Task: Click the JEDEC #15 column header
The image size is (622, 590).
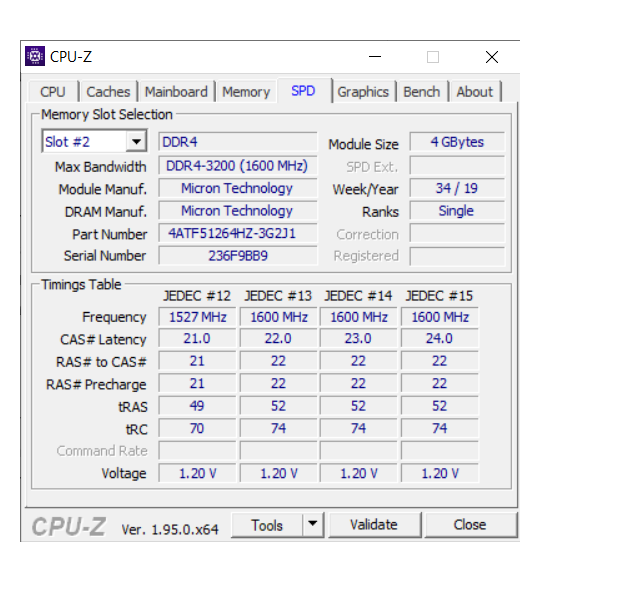Action: click(439, 296)
